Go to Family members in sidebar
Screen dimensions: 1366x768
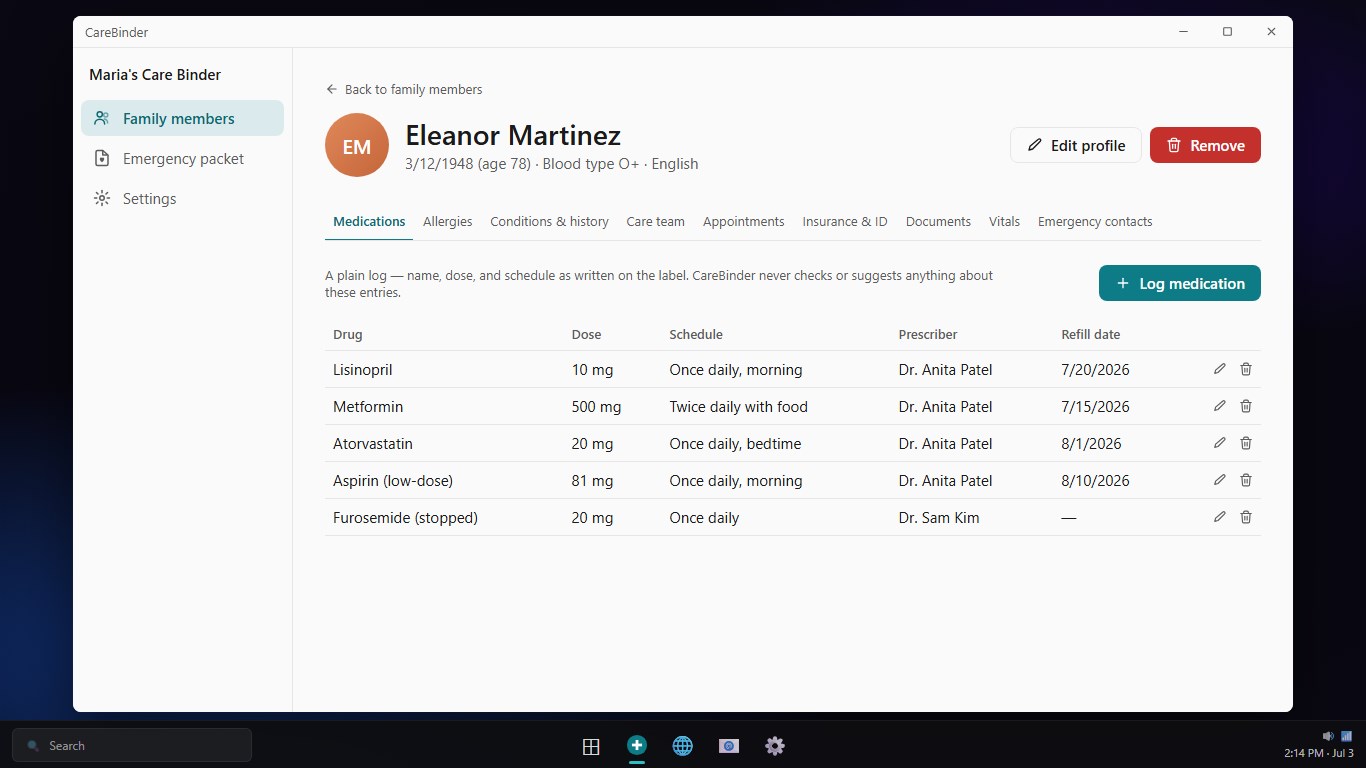click(x=183, y=118)
